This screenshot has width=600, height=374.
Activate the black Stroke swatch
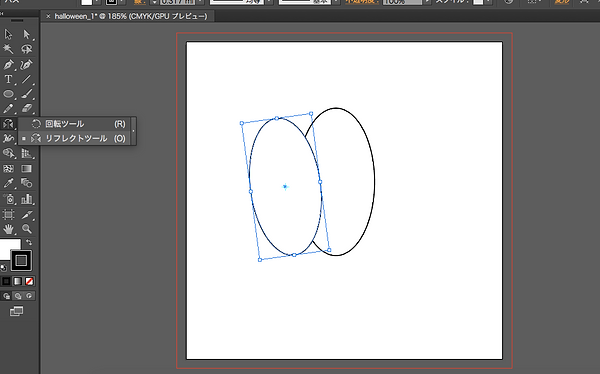(x=21, y=260)
